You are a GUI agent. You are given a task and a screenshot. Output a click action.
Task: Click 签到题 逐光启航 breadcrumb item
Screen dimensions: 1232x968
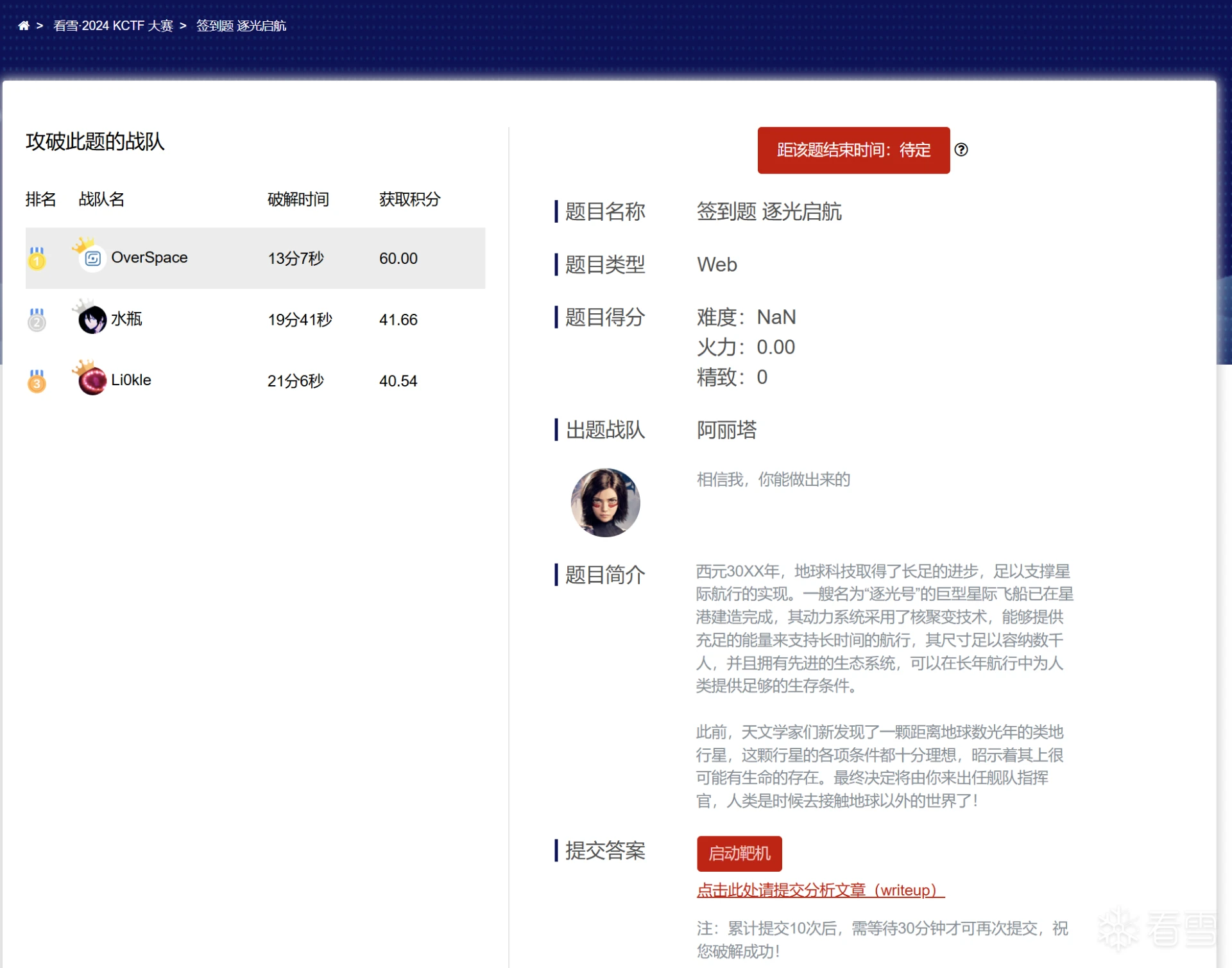pos(241,26)
